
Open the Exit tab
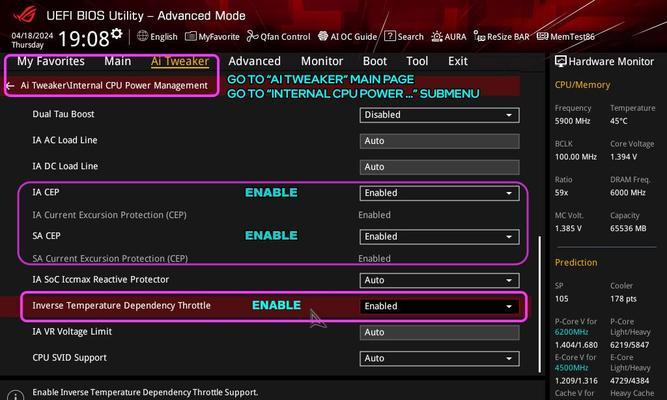(x=458, y=61)
